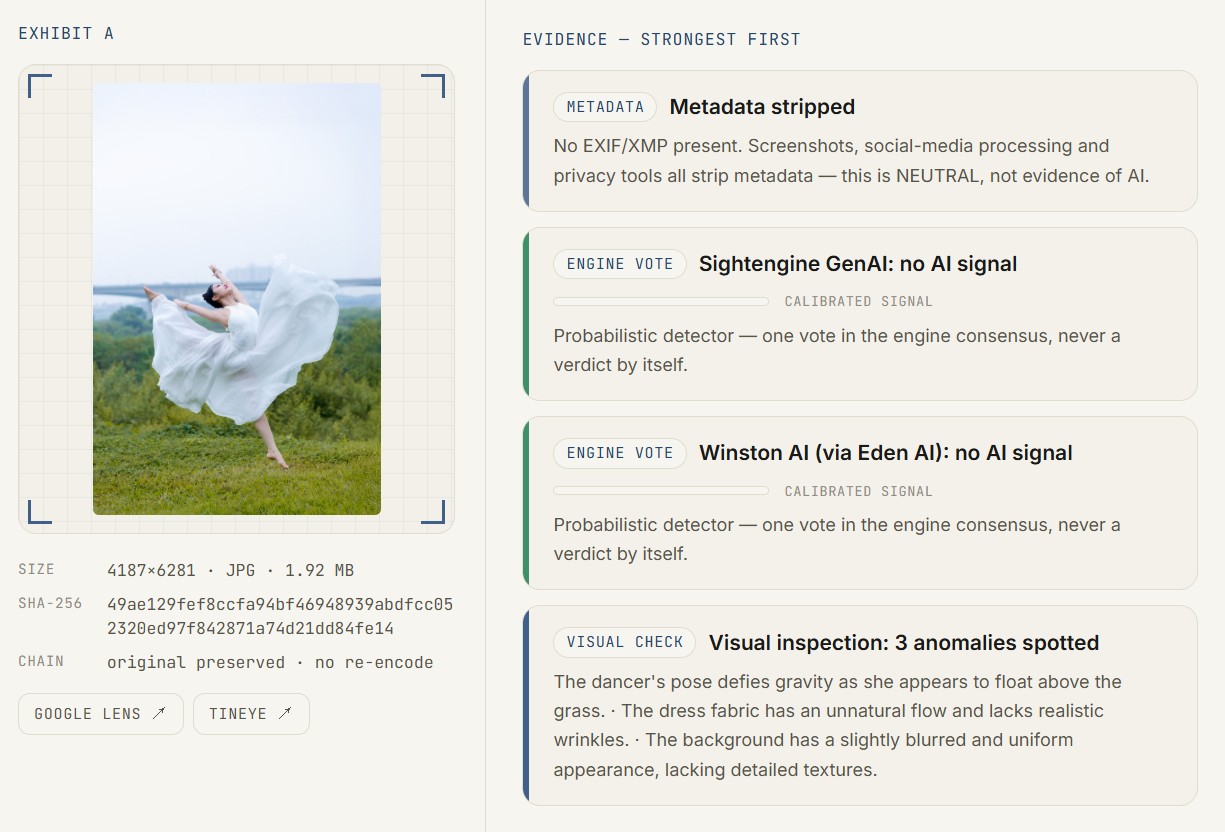Click the Evidence — Strongest First header
Viewport: 1225px width, 832px height.
tap(662, 40)
